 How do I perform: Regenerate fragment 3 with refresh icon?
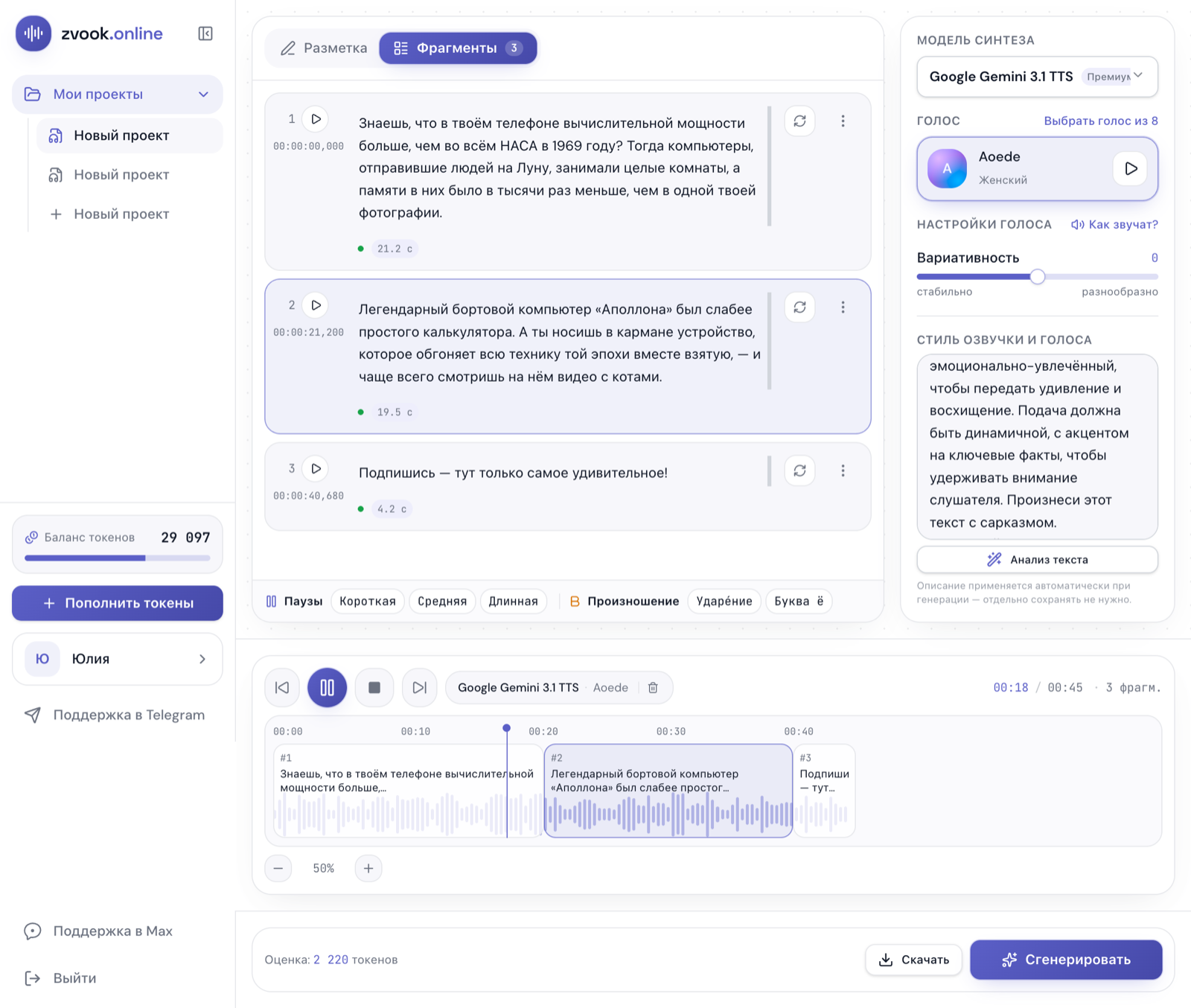point(799,471)
